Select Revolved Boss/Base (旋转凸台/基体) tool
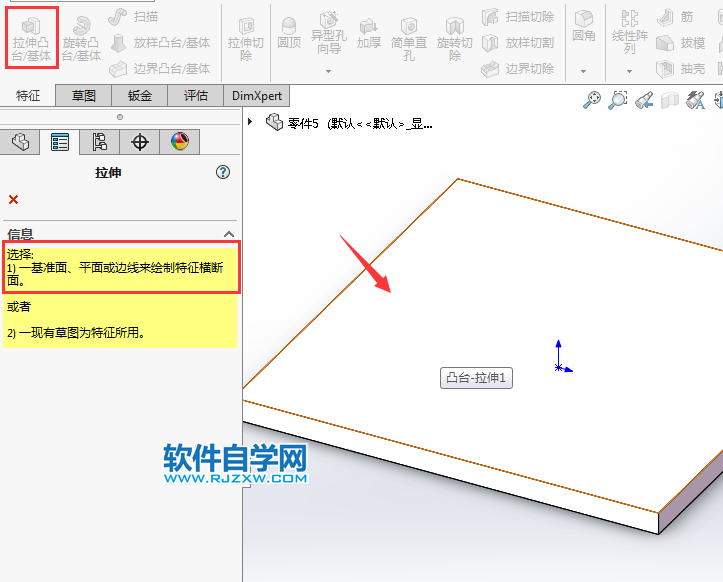Viewport: 723px width, 582px height. point(81,38)
